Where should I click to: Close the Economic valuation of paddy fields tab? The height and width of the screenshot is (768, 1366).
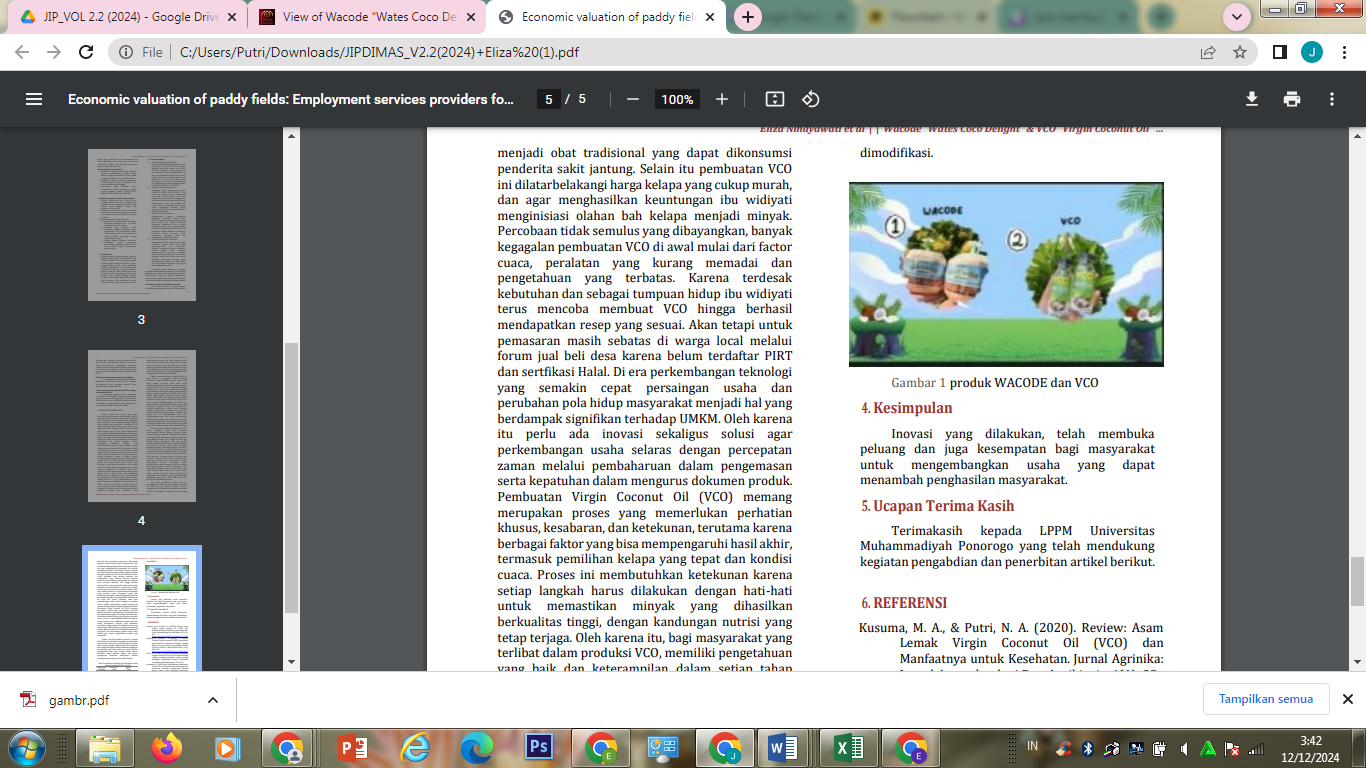(709, 17)
